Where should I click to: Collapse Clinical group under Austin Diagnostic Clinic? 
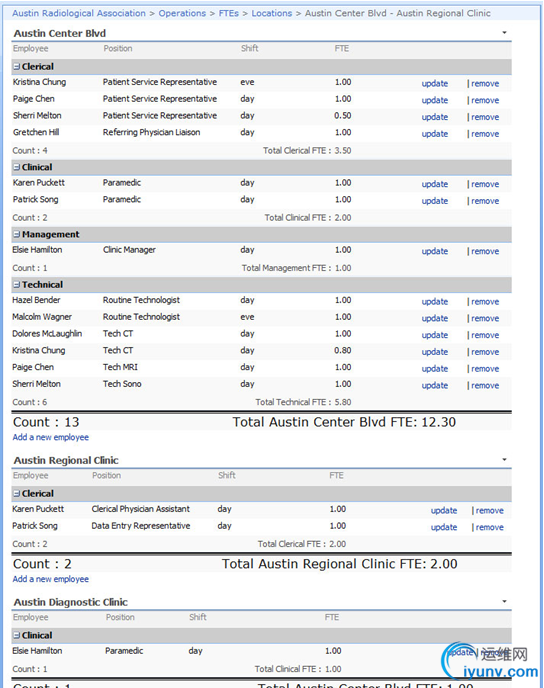click(x=17, y=635)
